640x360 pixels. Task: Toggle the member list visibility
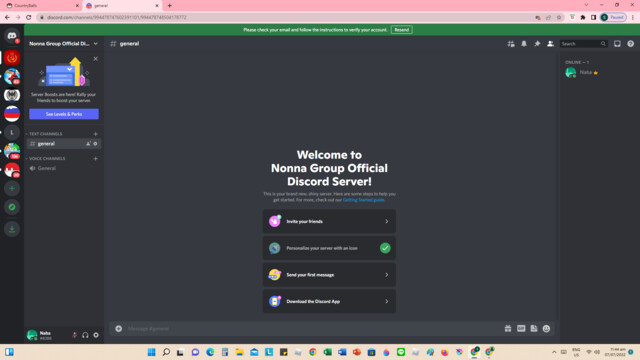pos(550,44)
